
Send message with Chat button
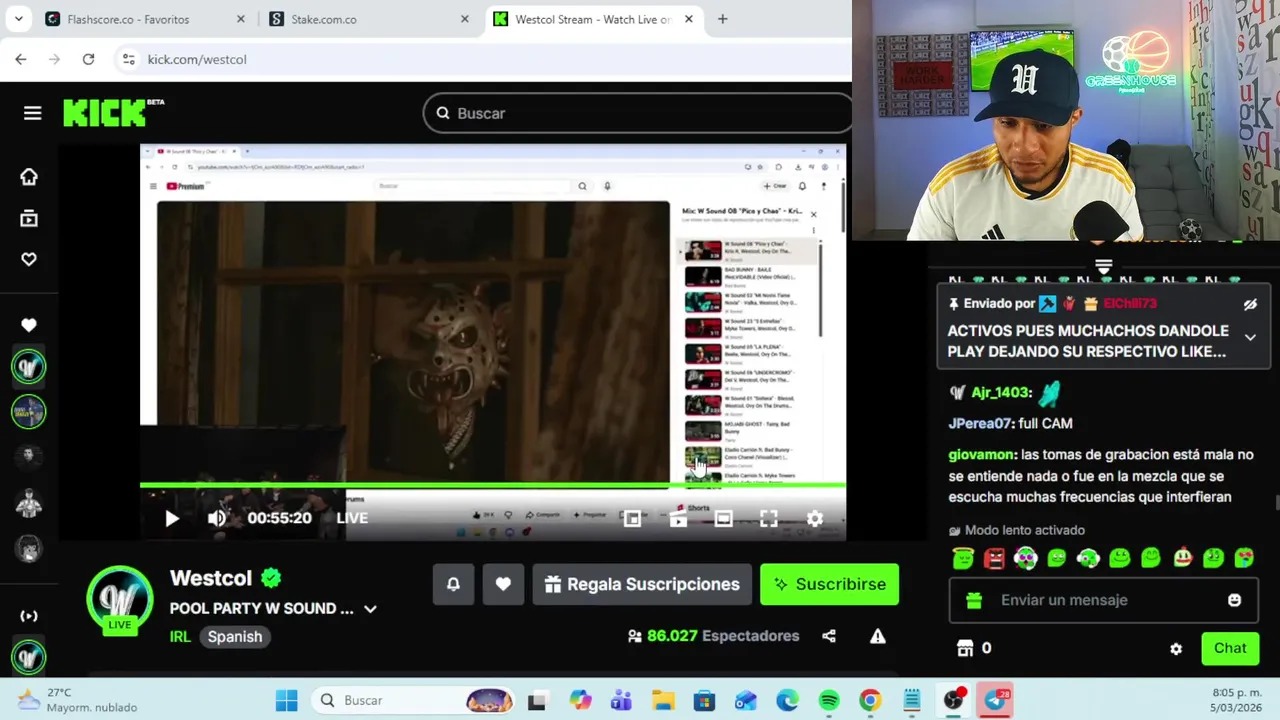[x=1230, y=649]
